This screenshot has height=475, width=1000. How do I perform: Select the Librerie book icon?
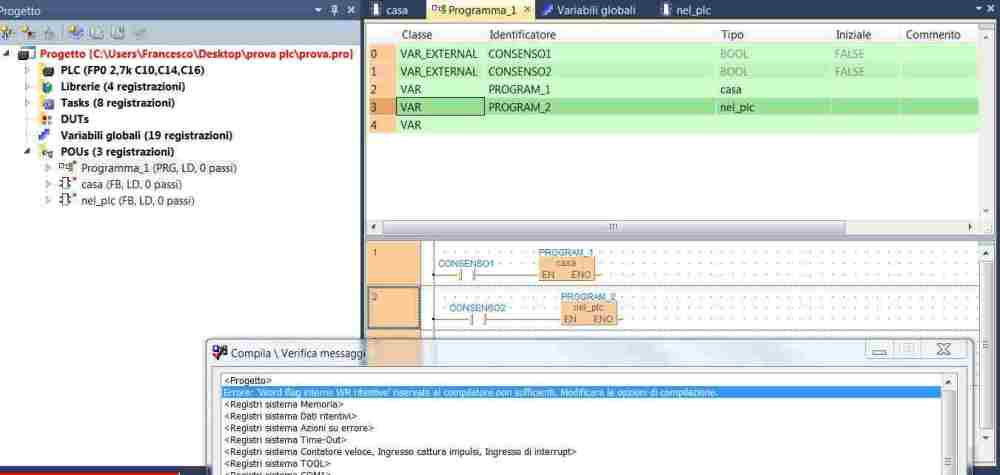(49, 87)
